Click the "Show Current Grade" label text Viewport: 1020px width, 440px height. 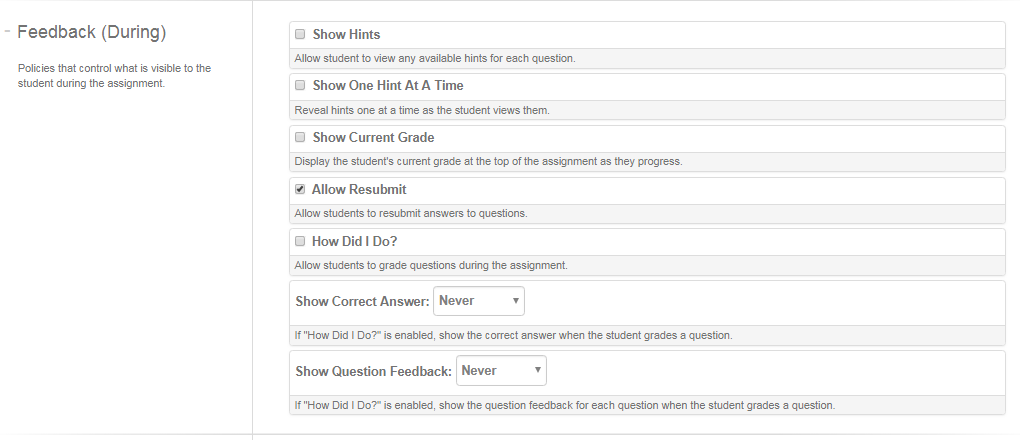coord(373,138)
